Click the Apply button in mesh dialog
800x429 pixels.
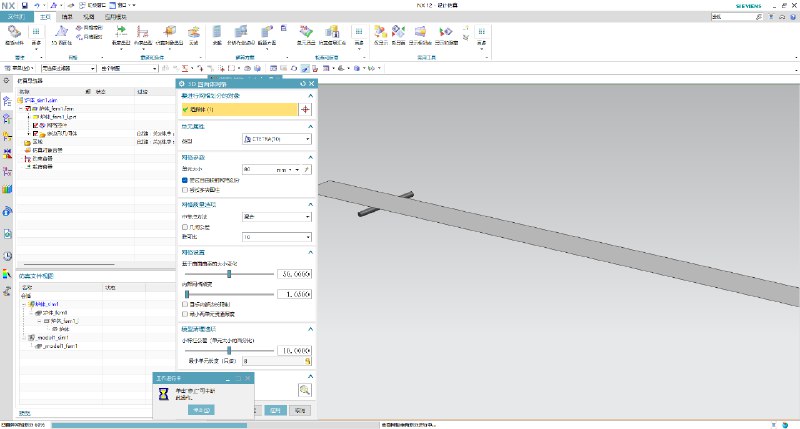click(275, 411)
